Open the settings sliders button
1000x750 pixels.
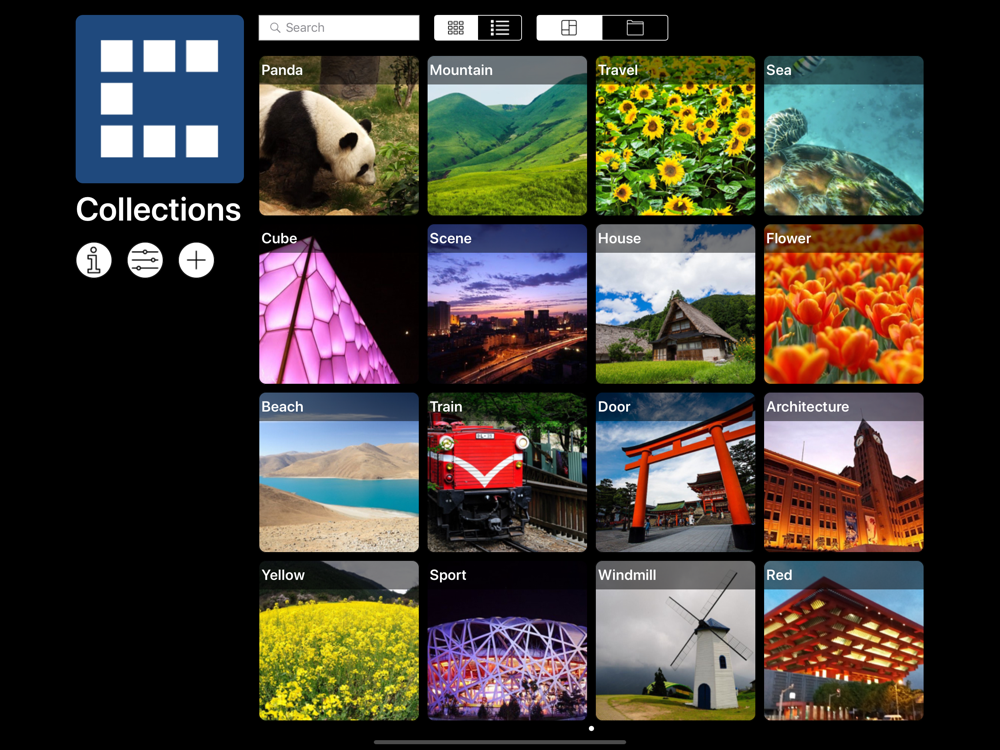pos(145,260)
